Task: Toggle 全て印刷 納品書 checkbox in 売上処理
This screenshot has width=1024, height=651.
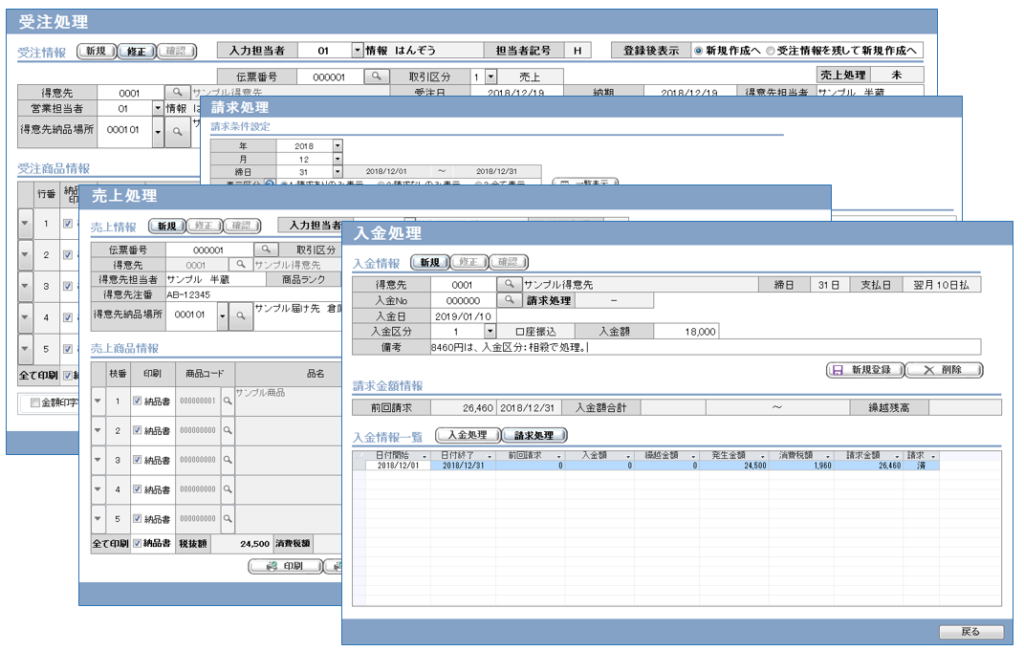Action: tap(137, 543)
